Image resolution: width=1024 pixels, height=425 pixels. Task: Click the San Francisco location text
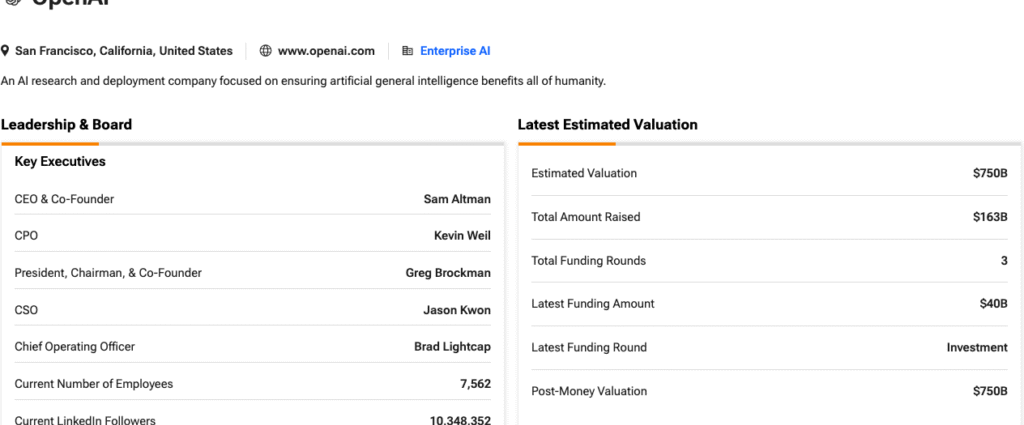pyautogui.click(x=123, y=51)
